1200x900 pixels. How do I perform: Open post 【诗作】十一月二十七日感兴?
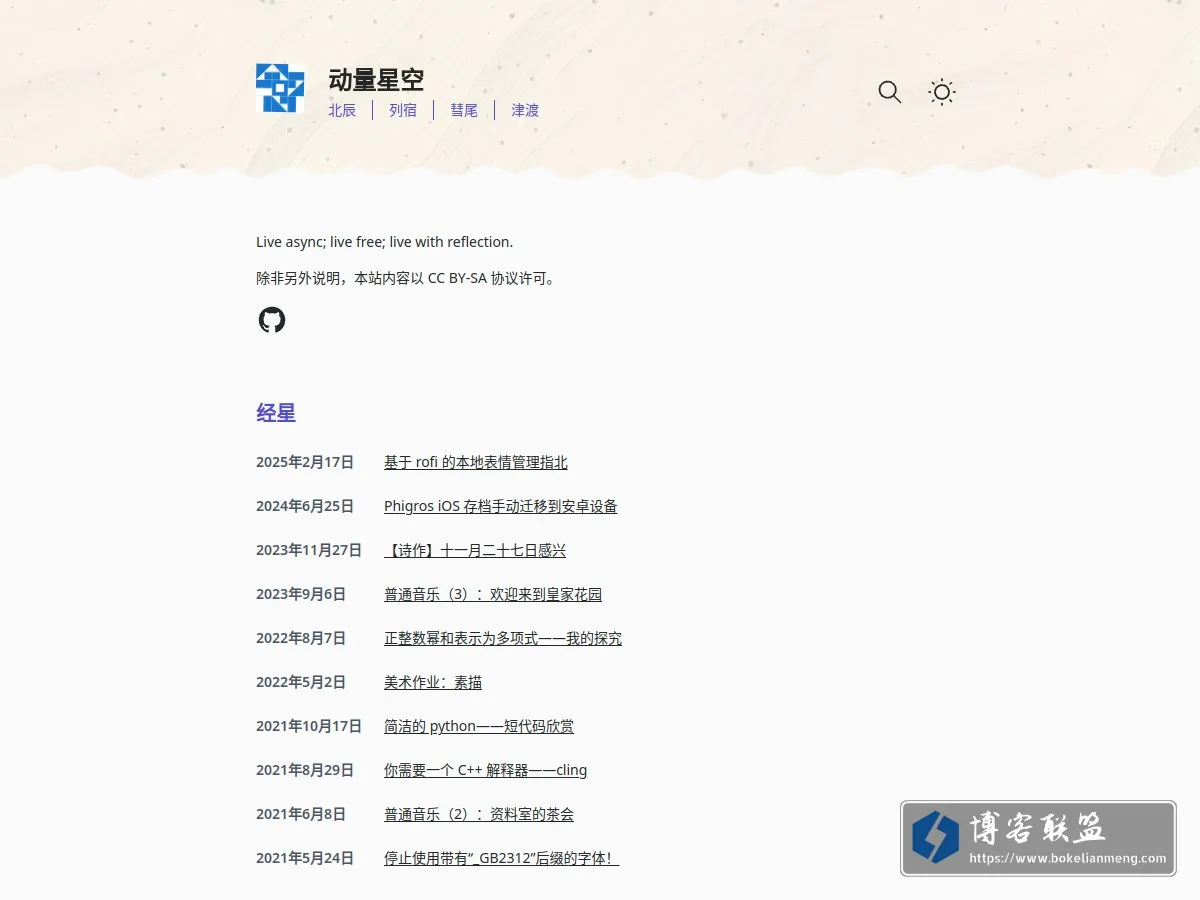(475, 550)
